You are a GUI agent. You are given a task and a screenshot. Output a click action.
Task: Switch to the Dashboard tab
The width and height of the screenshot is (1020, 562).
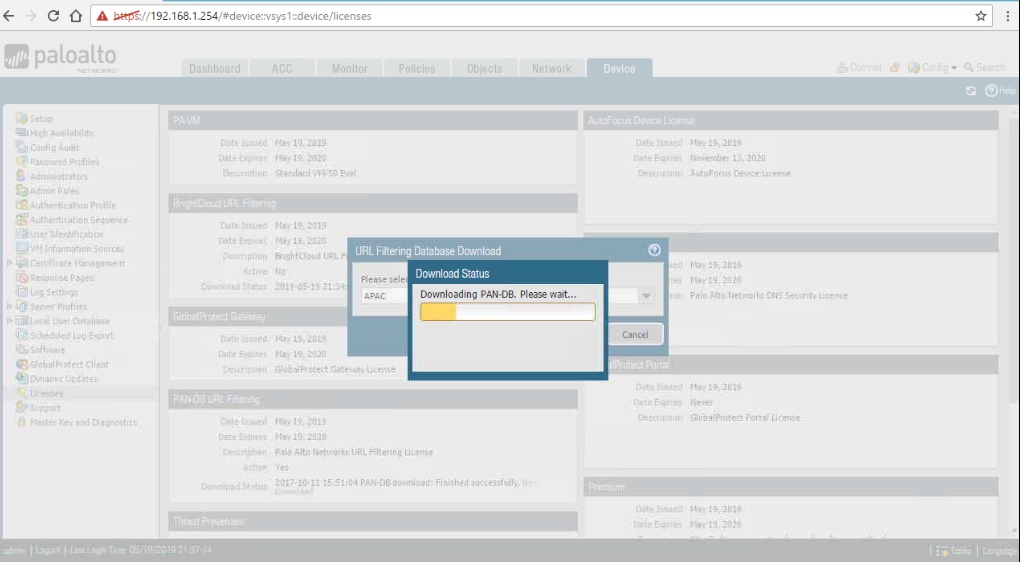click(x=215, y=68)
